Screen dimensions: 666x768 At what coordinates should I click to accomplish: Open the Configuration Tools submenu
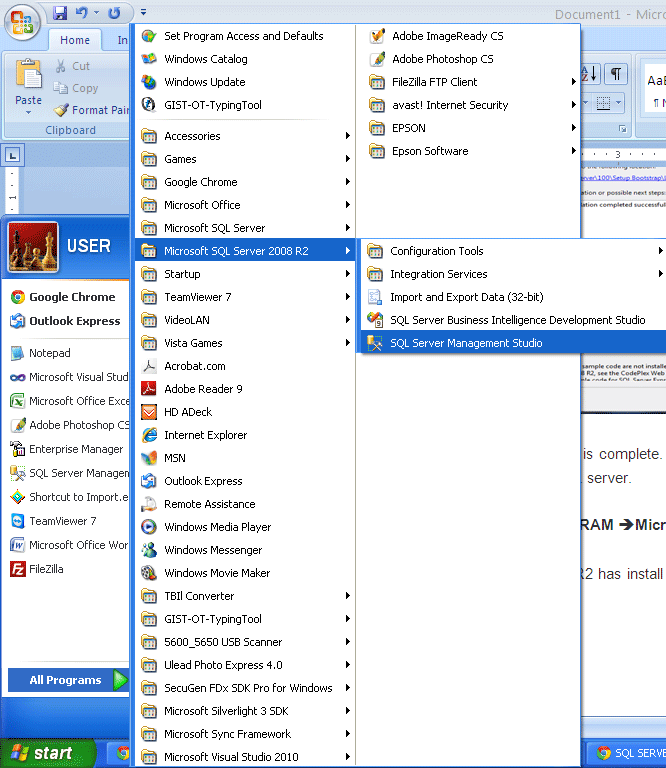pyautogui.click(x=514, y=251)
